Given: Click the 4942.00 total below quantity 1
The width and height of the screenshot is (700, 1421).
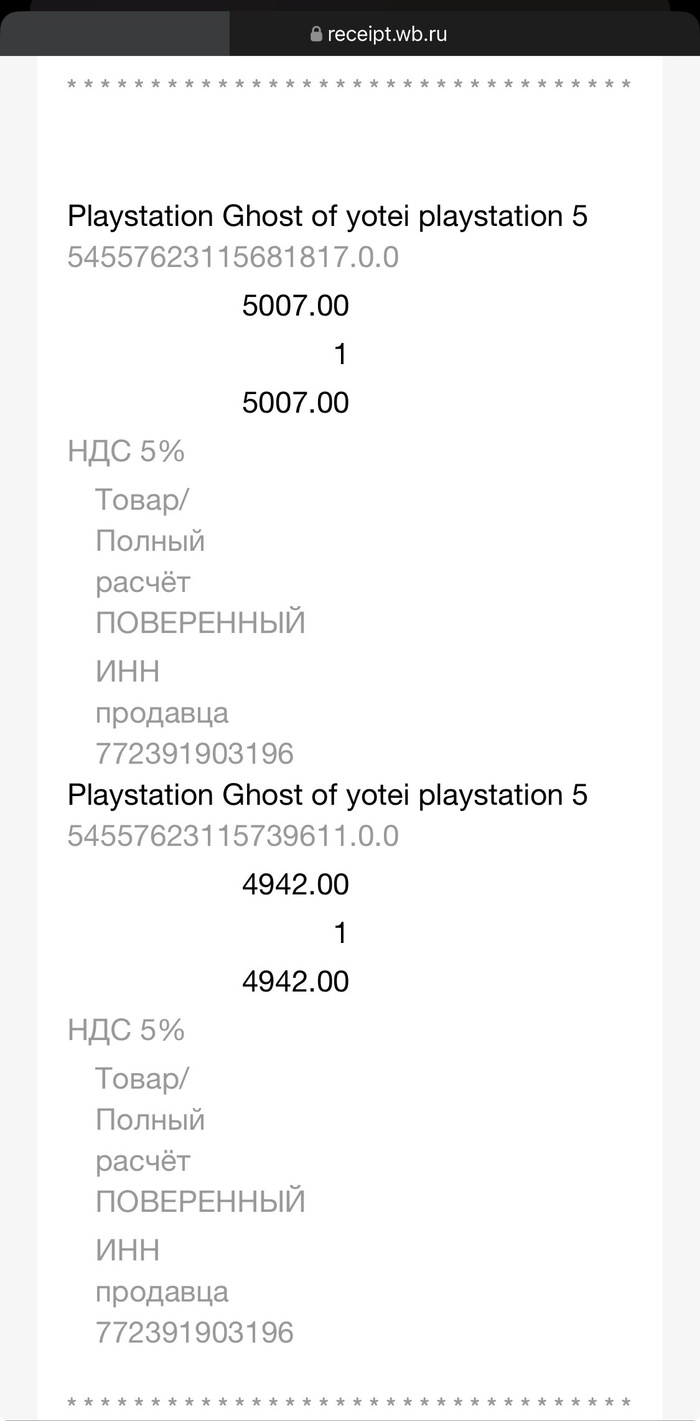Looking at the screenshot, I should click(295, 982).
